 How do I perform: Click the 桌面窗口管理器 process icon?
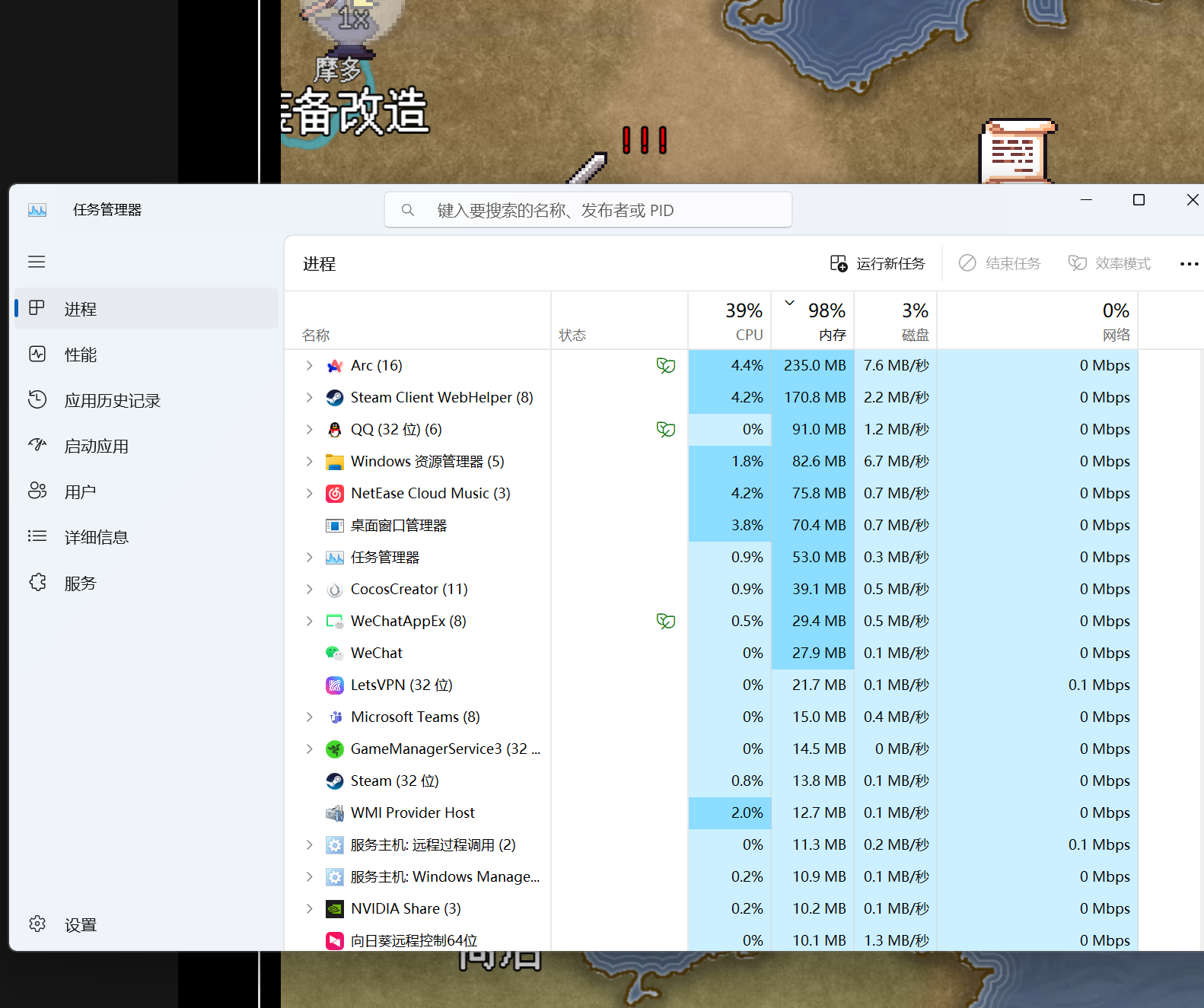point(335,526)
